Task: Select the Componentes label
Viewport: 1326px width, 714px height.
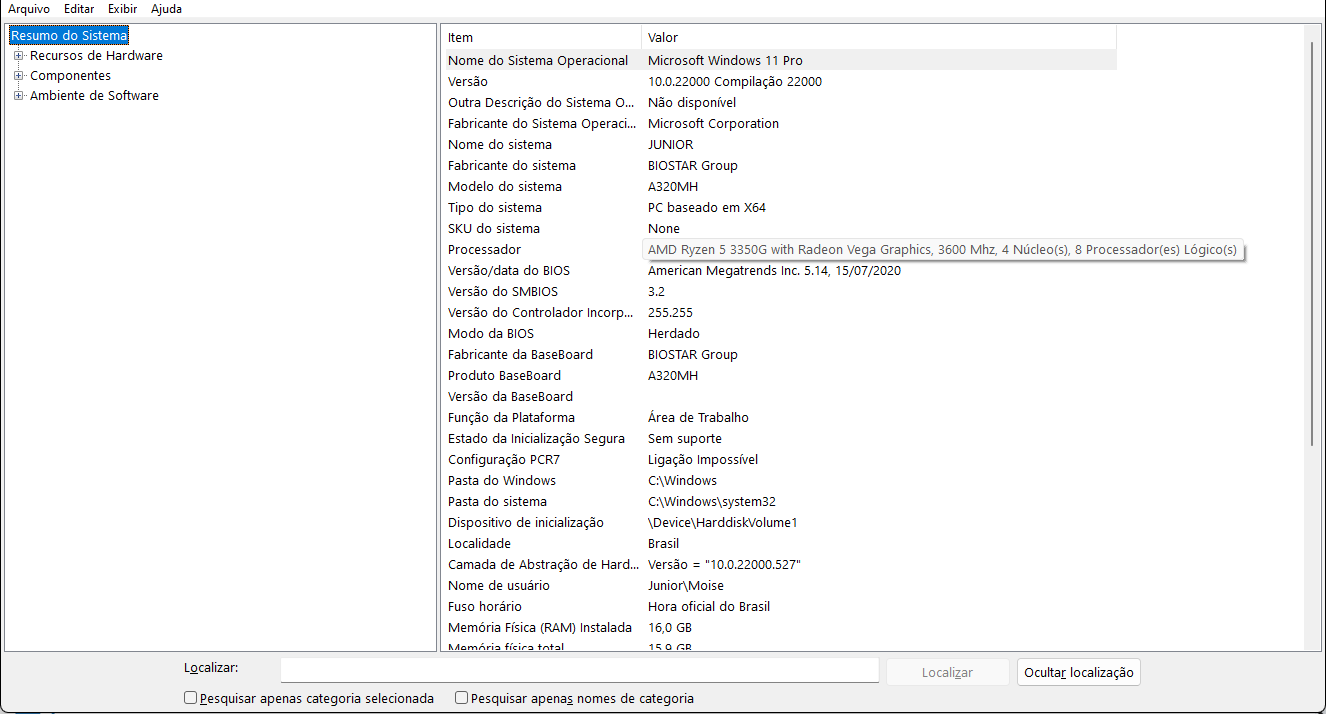Action: (70, 76)
